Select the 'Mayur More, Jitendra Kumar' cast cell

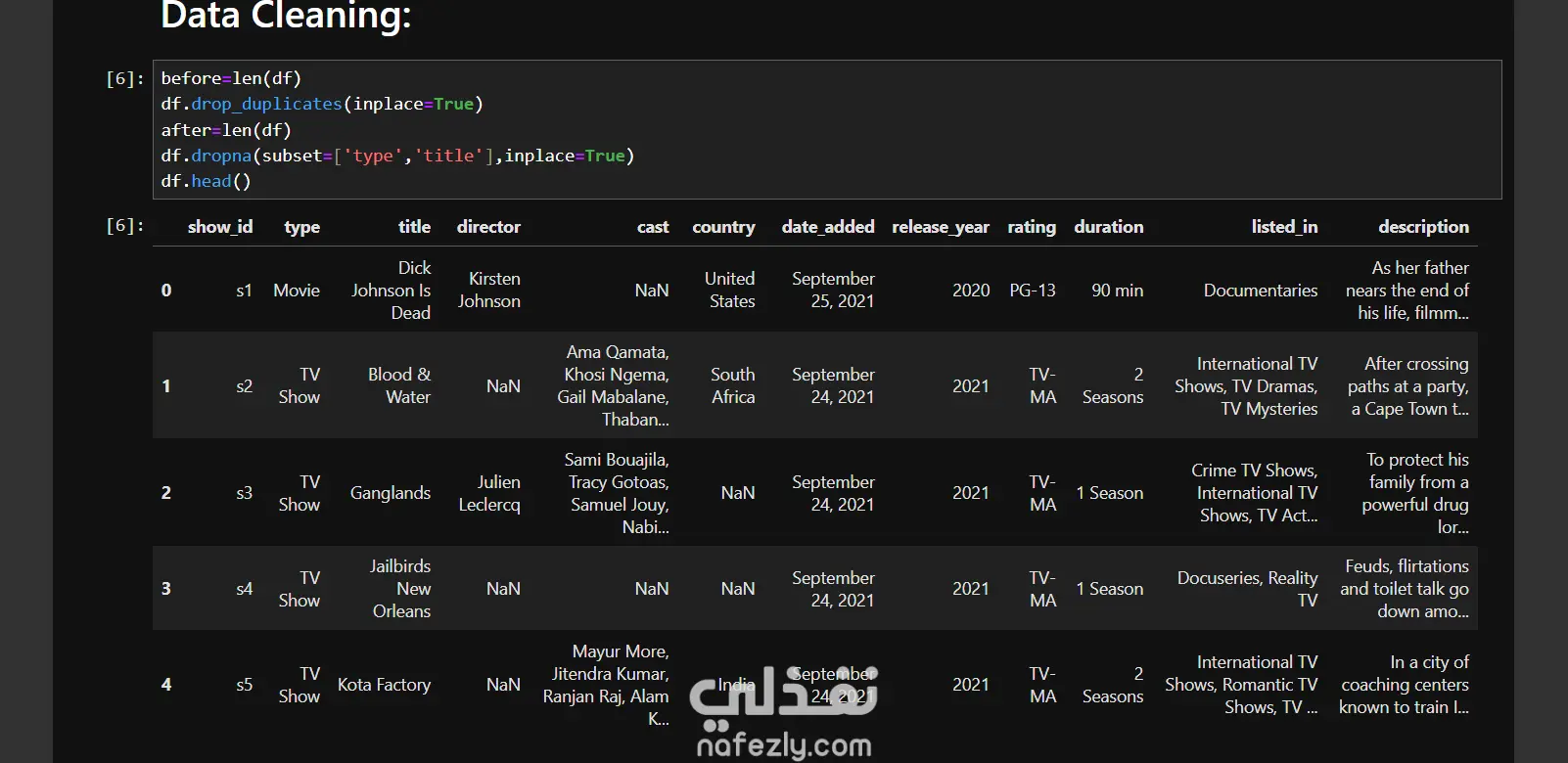(x=607, y=685)
